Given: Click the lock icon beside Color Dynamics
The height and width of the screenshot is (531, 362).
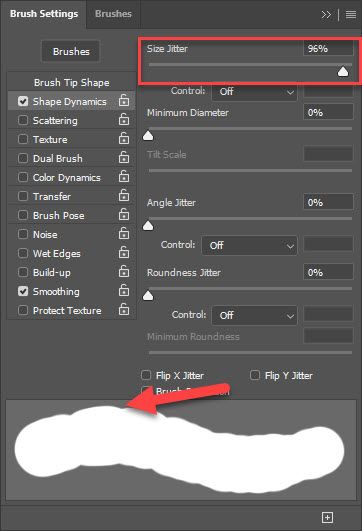Looking at the screenshot, I should [x=124, y=176].
